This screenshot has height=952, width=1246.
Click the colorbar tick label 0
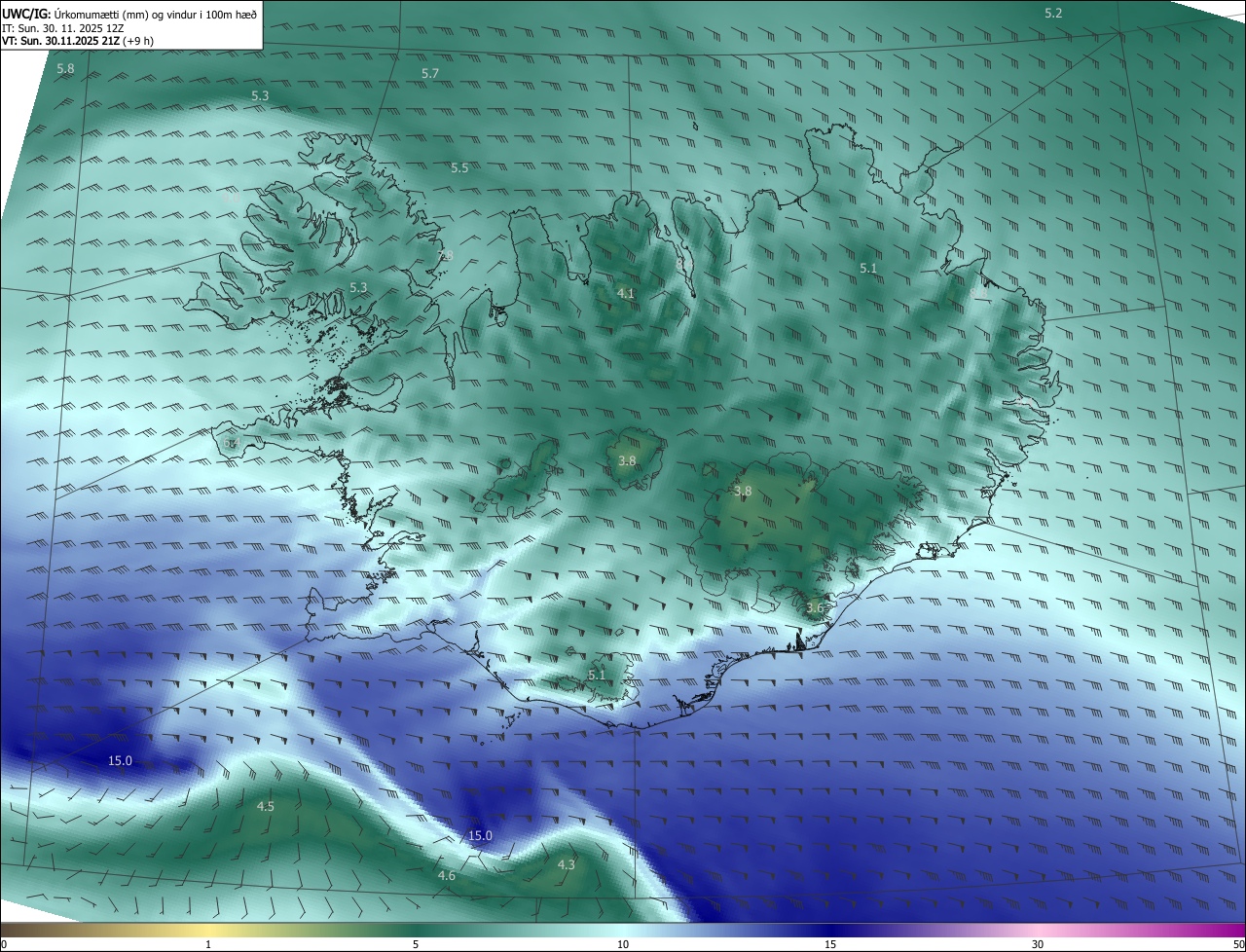[x=4, y=944]
